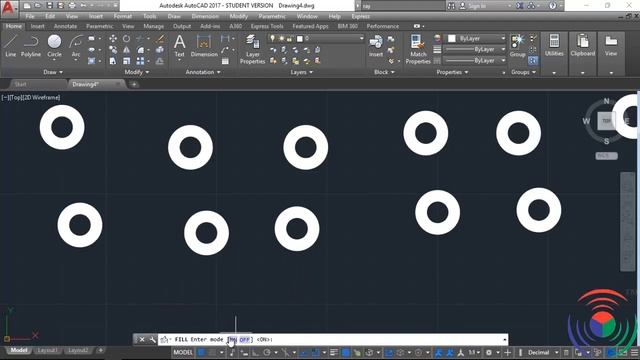Image resolution: width=640 pixels, height=360 pixels.
Task: Choose the ON option in FILL prompt
Action: click(232, 340)
